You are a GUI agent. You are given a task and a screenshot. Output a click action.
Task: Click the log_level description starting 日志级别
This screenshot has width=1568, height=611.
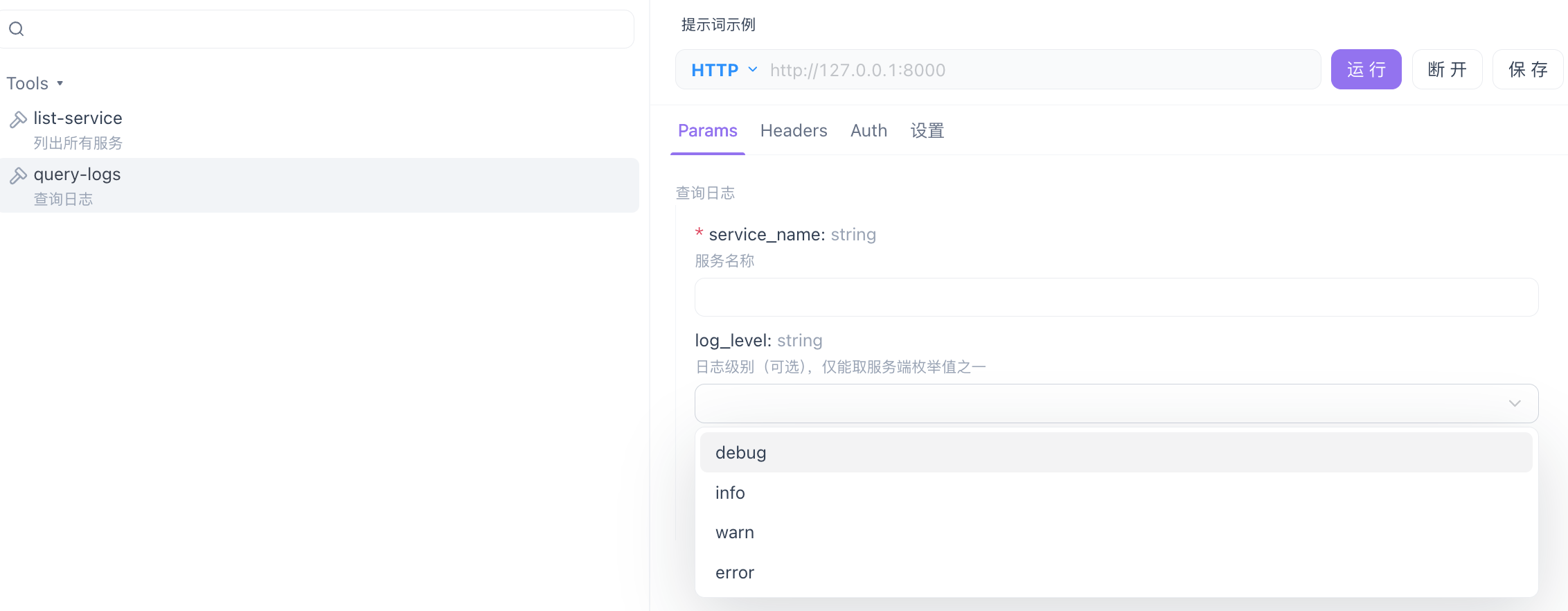840,366
